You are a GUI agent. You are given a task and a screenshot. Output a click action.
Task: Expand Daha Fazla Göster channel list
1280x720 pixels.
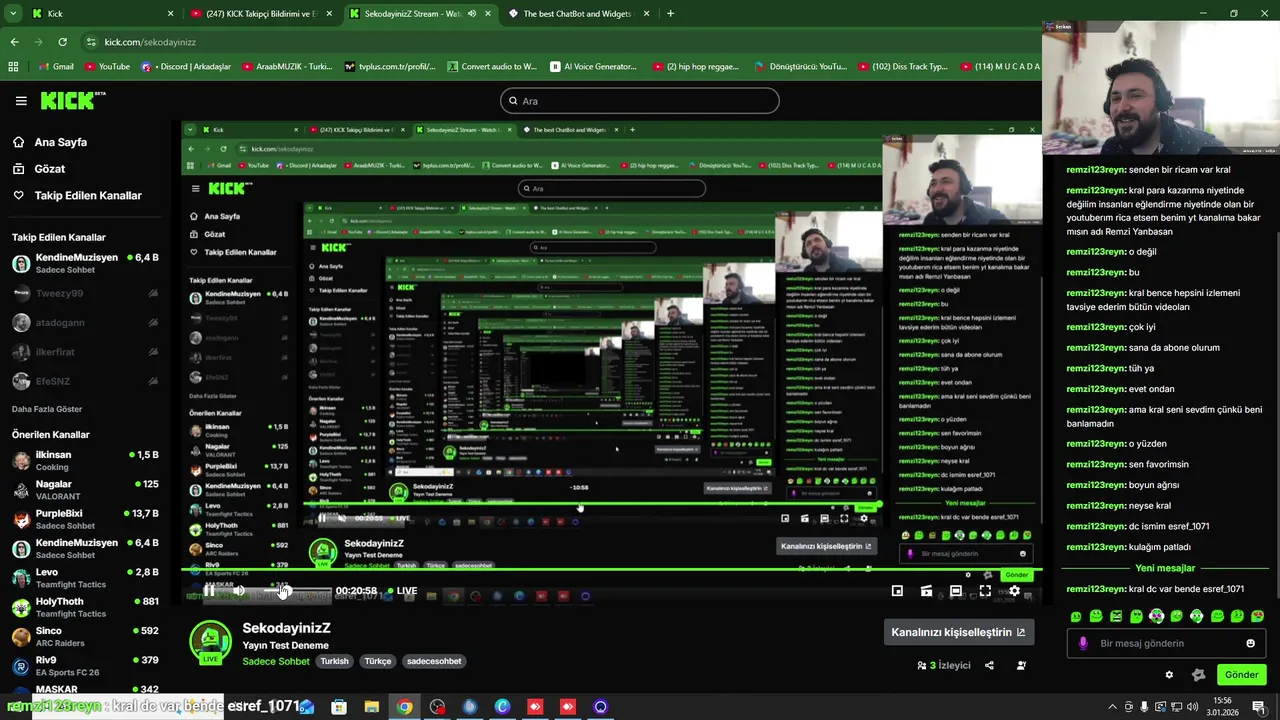(x=47, y=409)
